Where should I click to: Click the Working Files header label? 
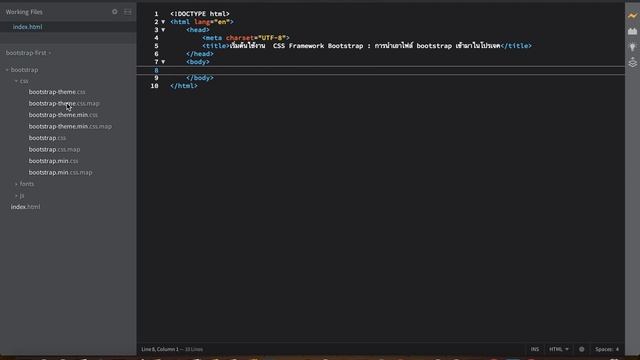coord(24,12)
